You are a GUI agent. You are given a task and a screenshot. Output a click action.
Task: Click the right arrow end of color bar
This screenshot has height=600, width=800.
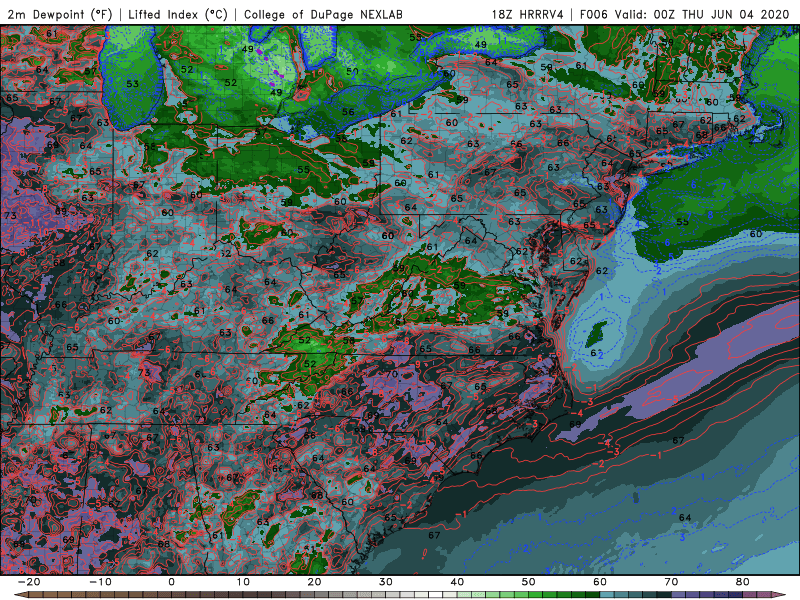(x=780, y=595)
